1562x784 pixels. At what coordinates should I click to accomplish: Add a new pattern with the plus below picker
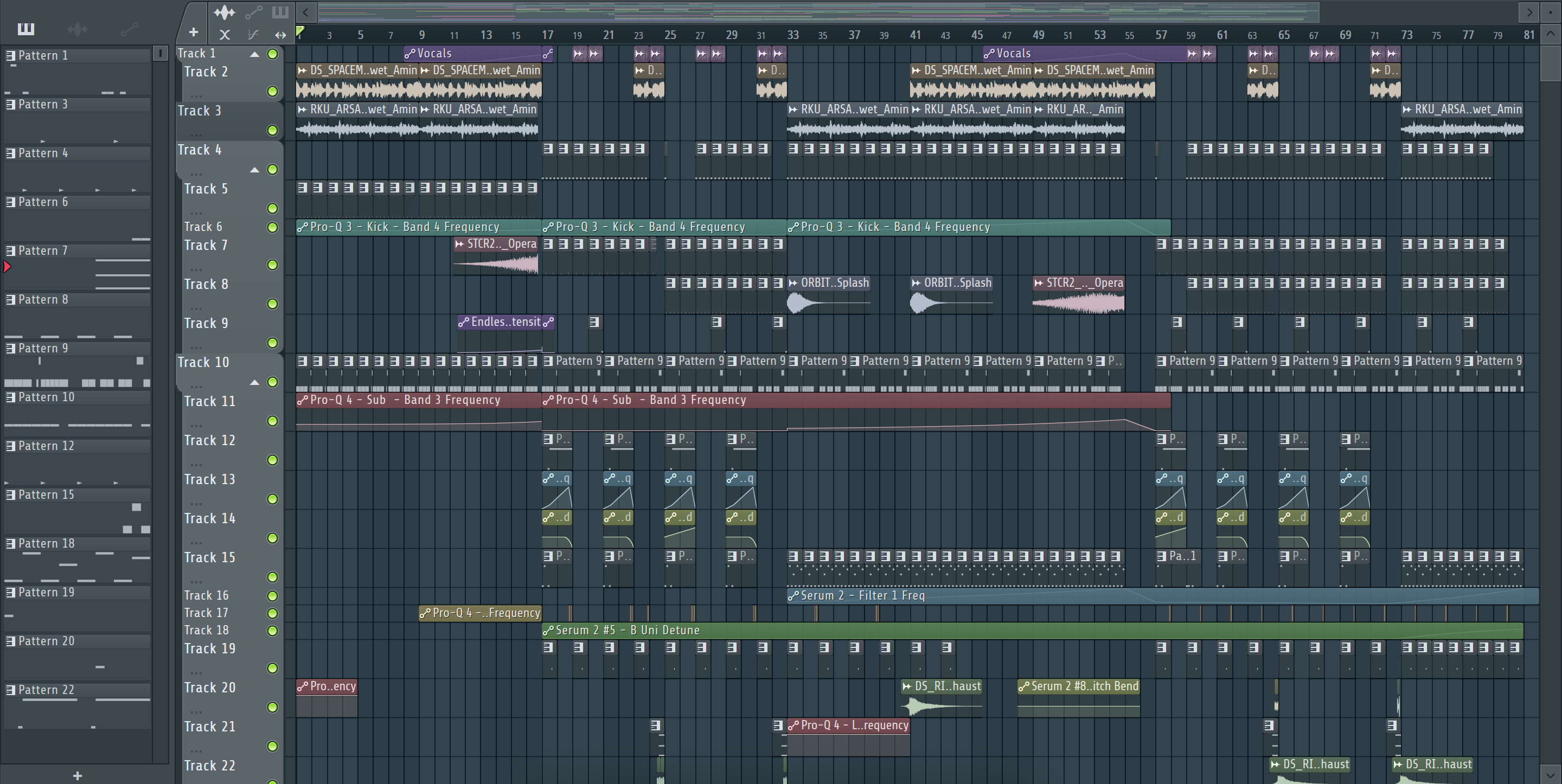click(x=77, y=775)
